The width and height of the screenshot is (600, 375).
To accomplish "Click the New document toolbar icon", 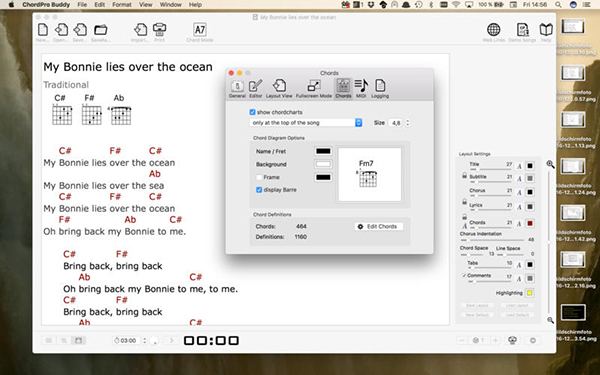I will pos(43,29).
